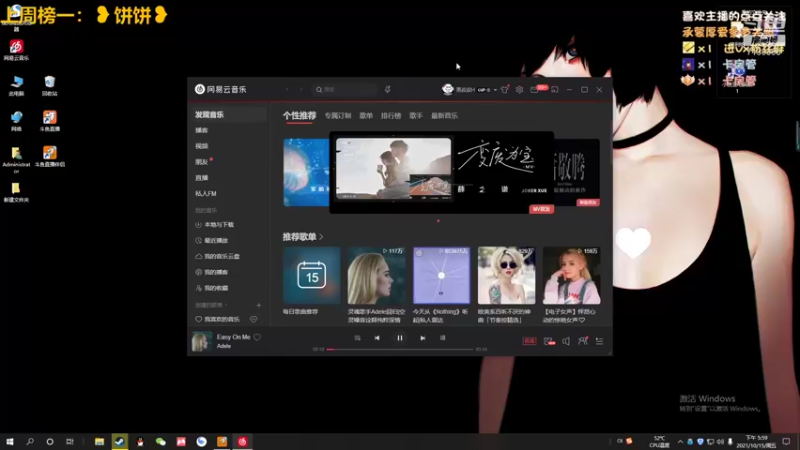This screenshot has height=450, width=800.
Task: Open 视频 in the sidebar
Action: click(202, 146)
